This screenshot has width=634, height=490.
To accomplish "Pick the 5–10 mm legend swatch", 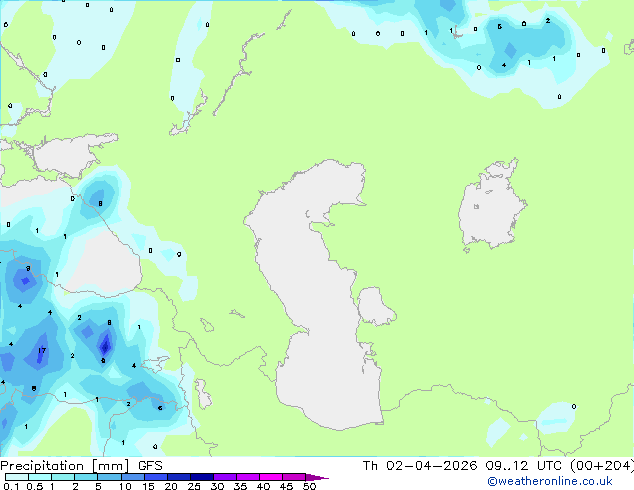I will point(109,477).
